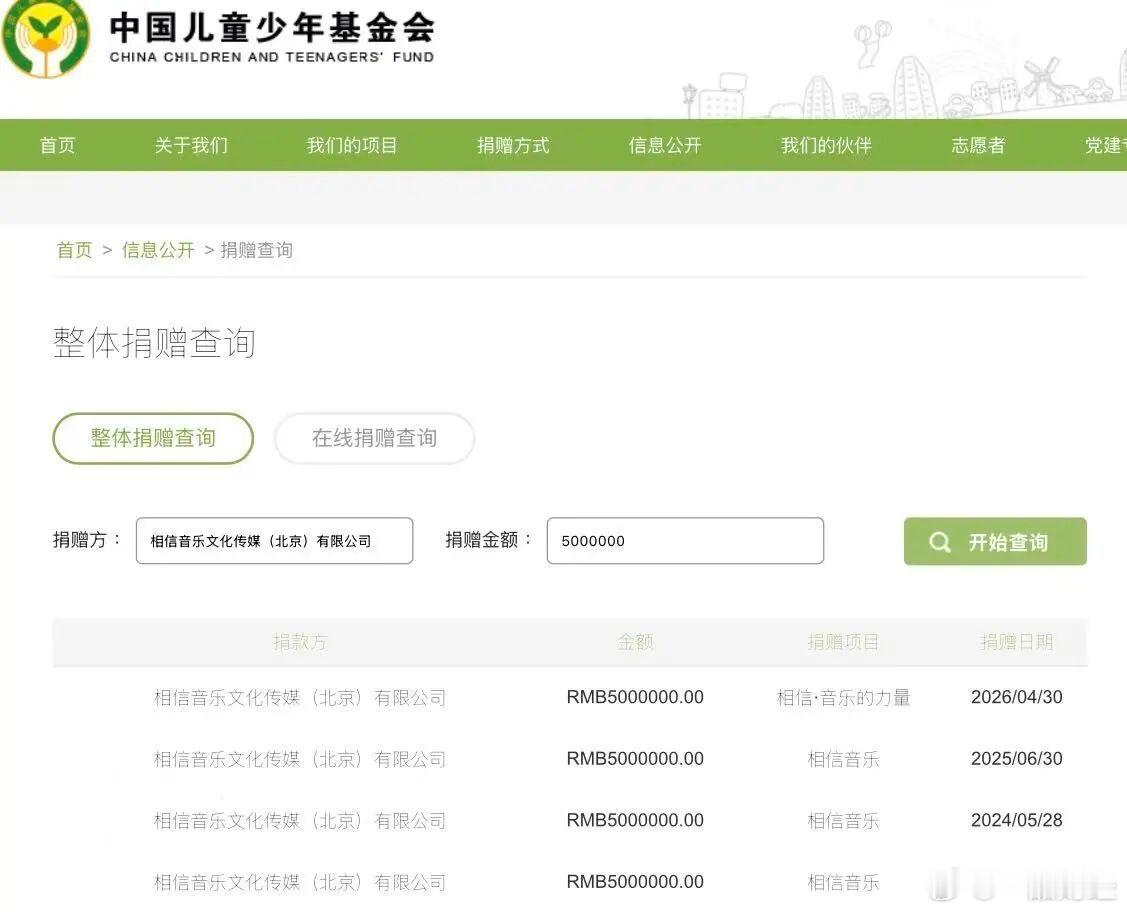Click the 捐赠日期 column header
The image size is (1127, 912).
(1016, 642)
